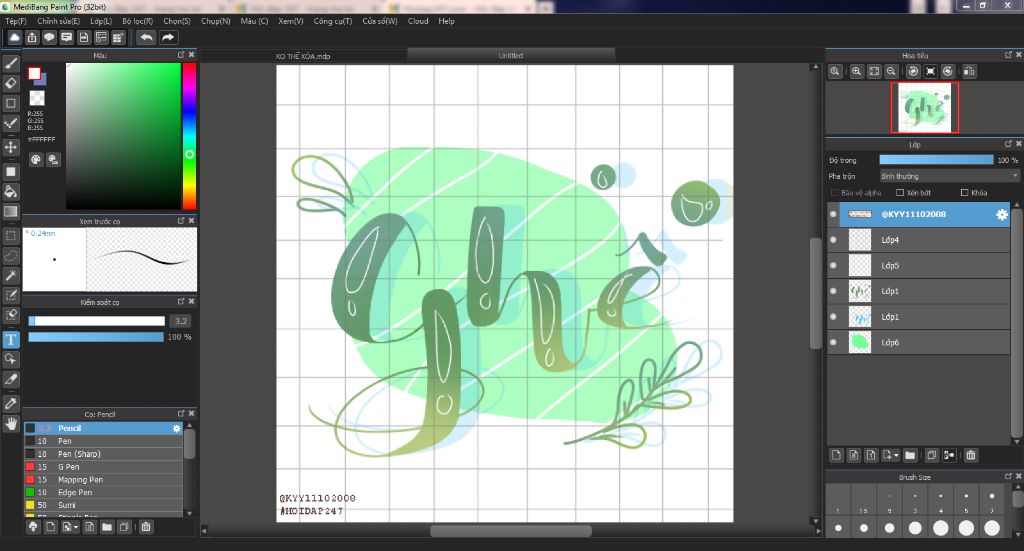
Task: Hide the Lớp6 layer
Action: [833, 342]
